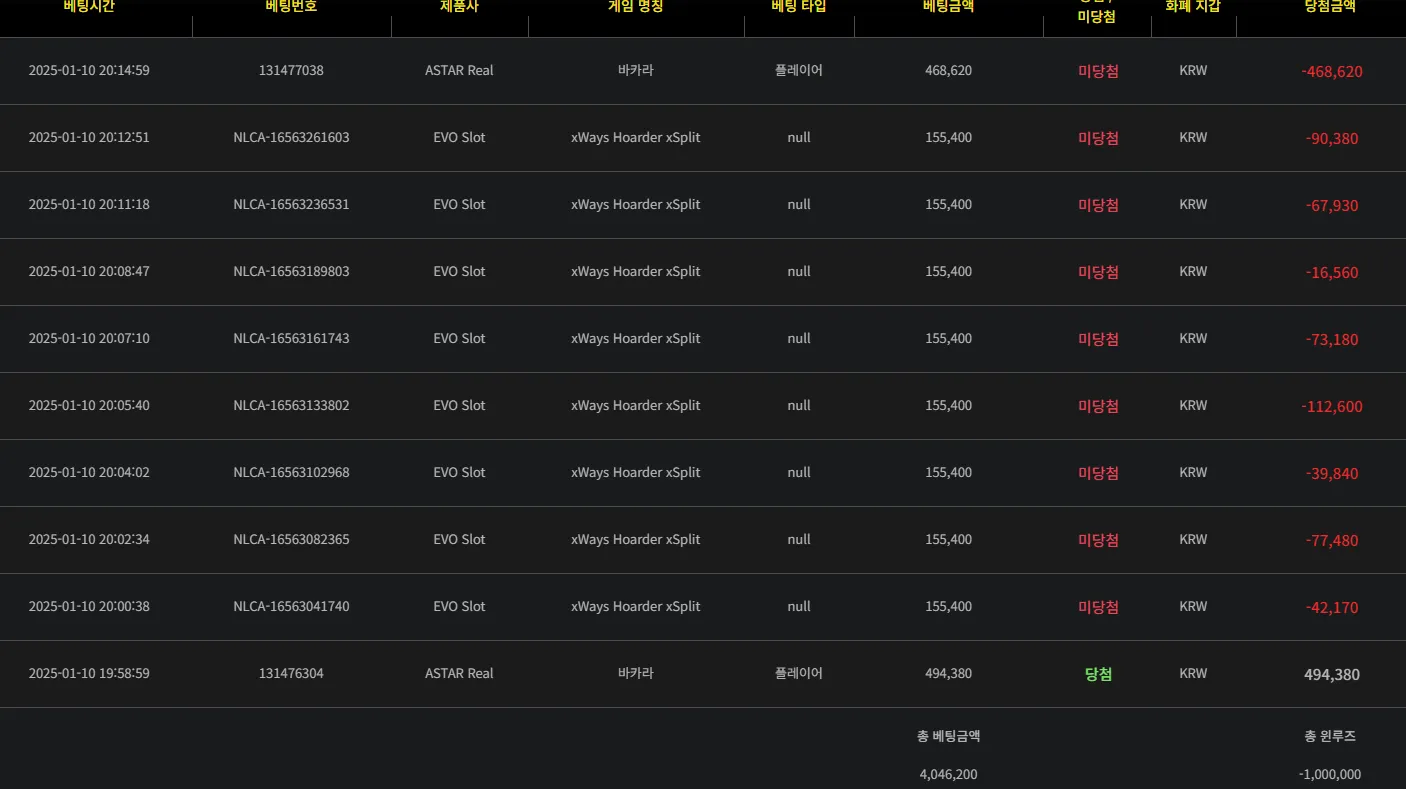This screenshot has height=789, width=1406.
Task: Select bet number NLCA-16563102968
Action: point(291,473)
